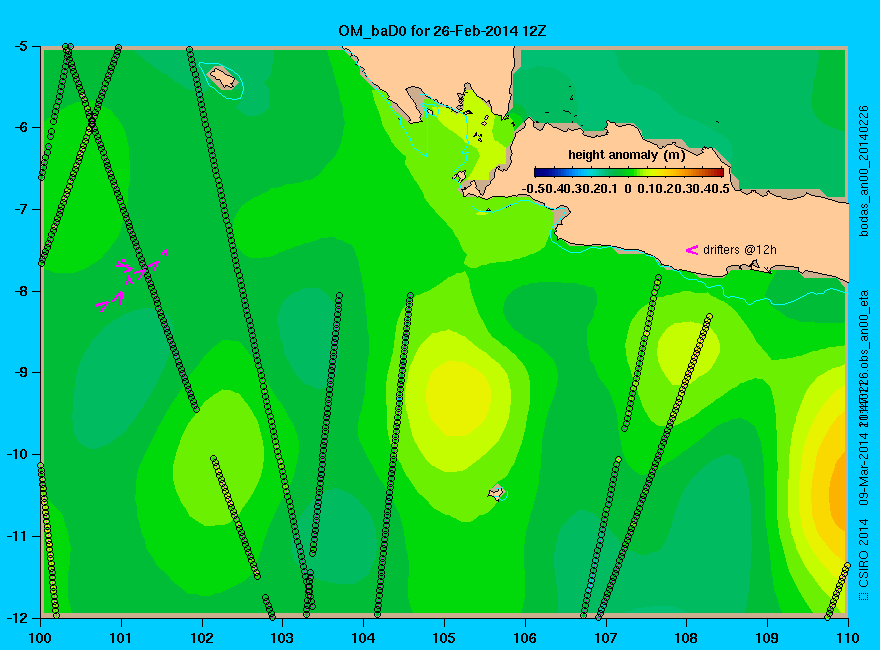This screenshot has width=880, height=650.
Task: Select the x-axis tick label 110
Action: 848,638
